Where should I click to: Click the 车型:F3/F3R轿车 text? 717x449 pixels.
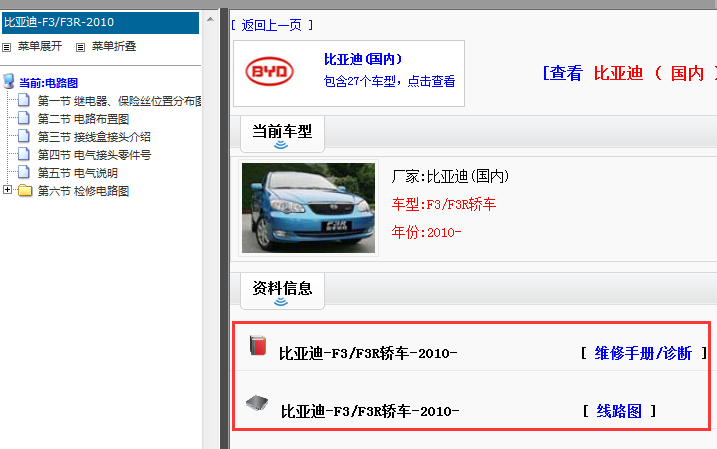click(444, 204)
